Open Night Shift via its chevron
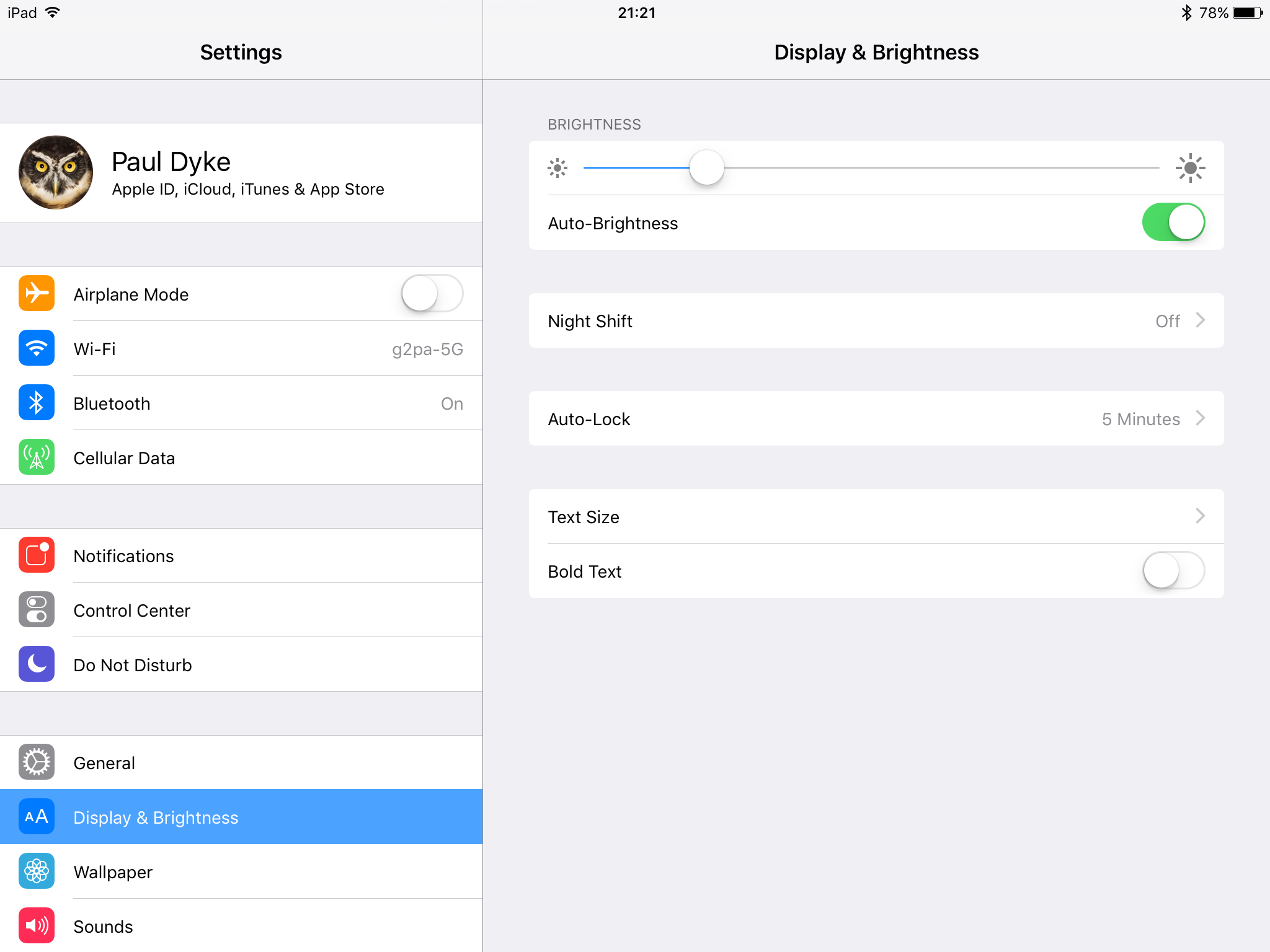Viewport: 1270px width, 952px height. tap(1200, 320)
